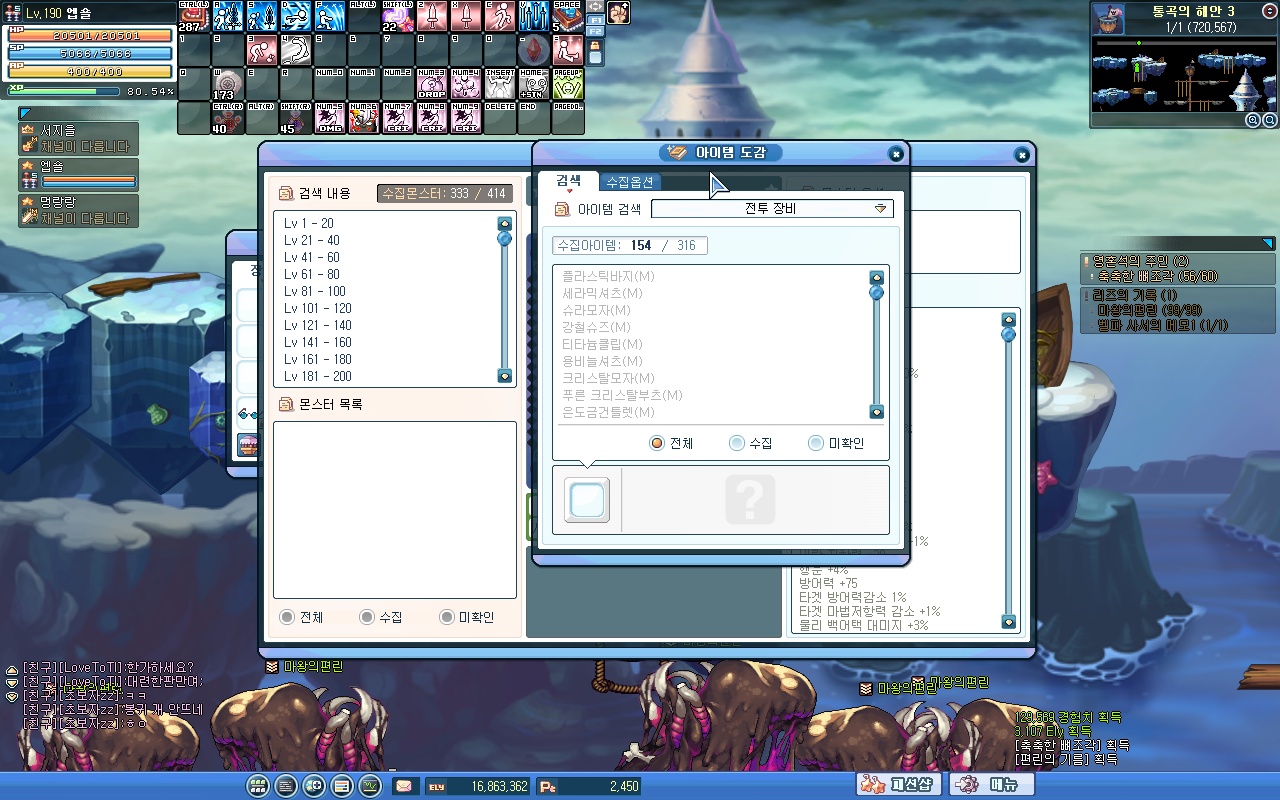Switch to the 수집옵션 tab
Viewport: 1280px width, 800px height.
point(630,182)
